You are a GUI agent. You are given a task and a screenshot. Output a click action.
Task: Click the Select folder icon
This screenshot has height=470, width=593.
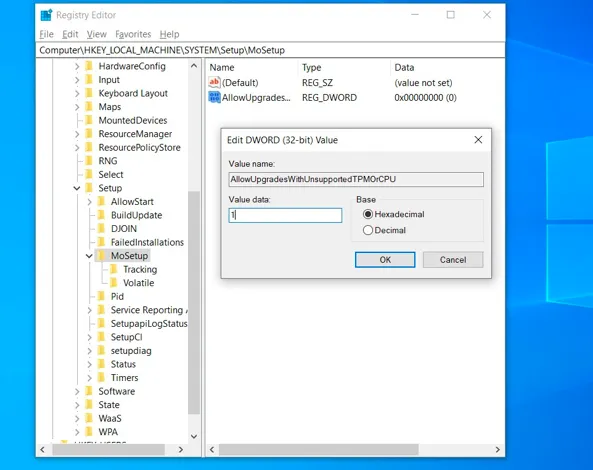89,174
